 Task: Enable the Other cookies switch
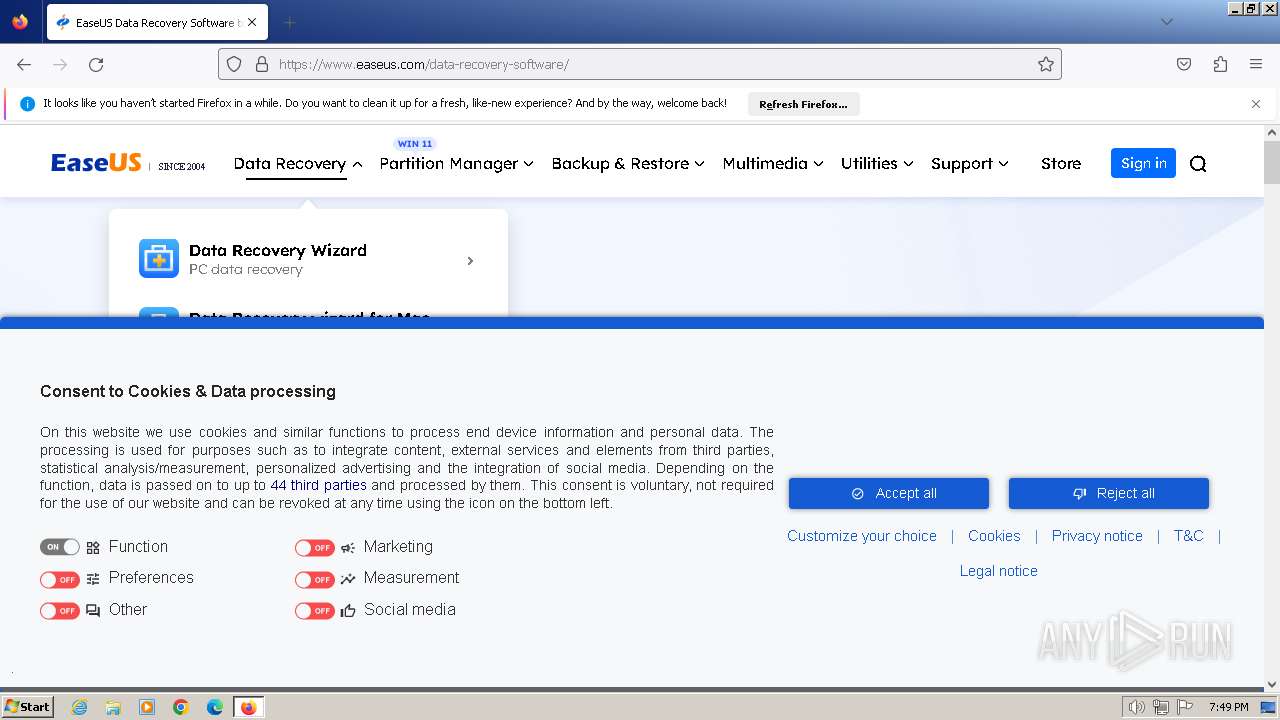[x=60, y=610]
